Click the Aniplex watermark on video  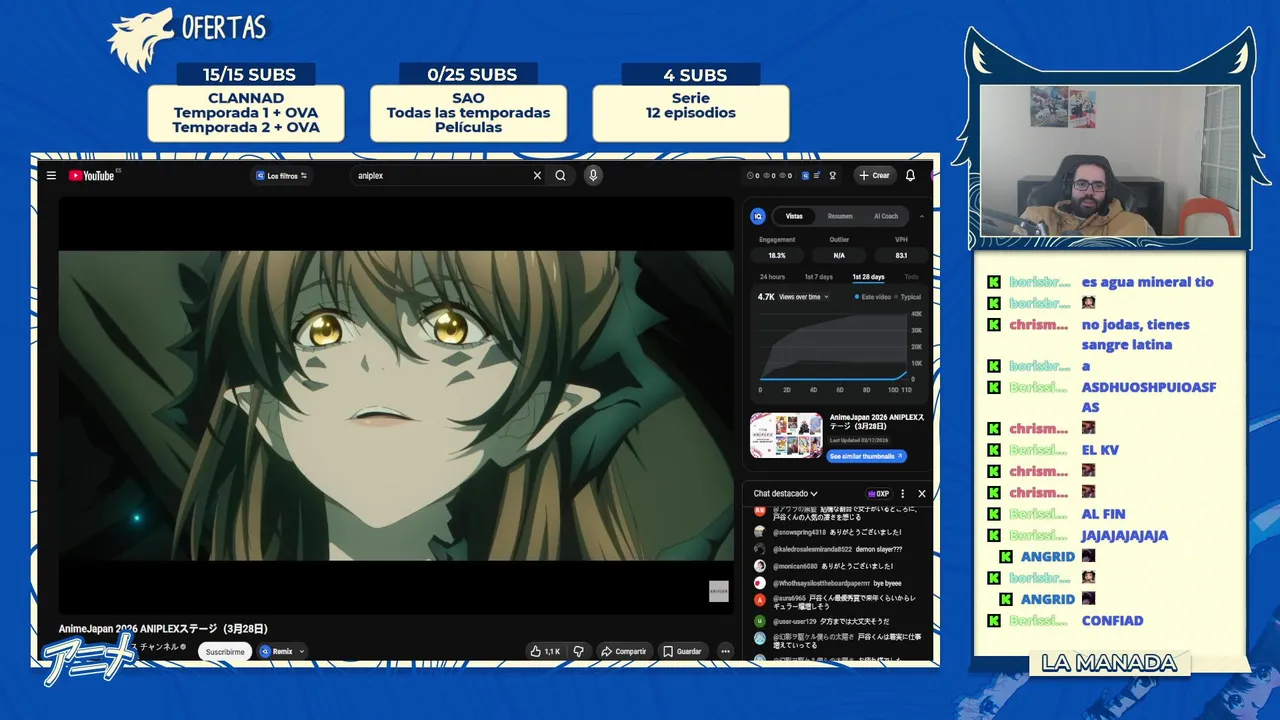[x=719, y=591]
